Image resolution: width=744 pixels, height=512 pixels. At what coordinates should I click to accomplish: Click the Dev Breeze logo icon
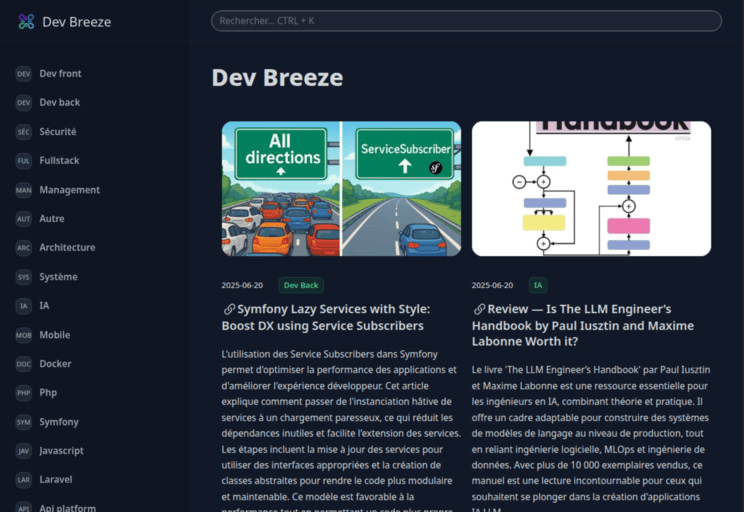26,21
